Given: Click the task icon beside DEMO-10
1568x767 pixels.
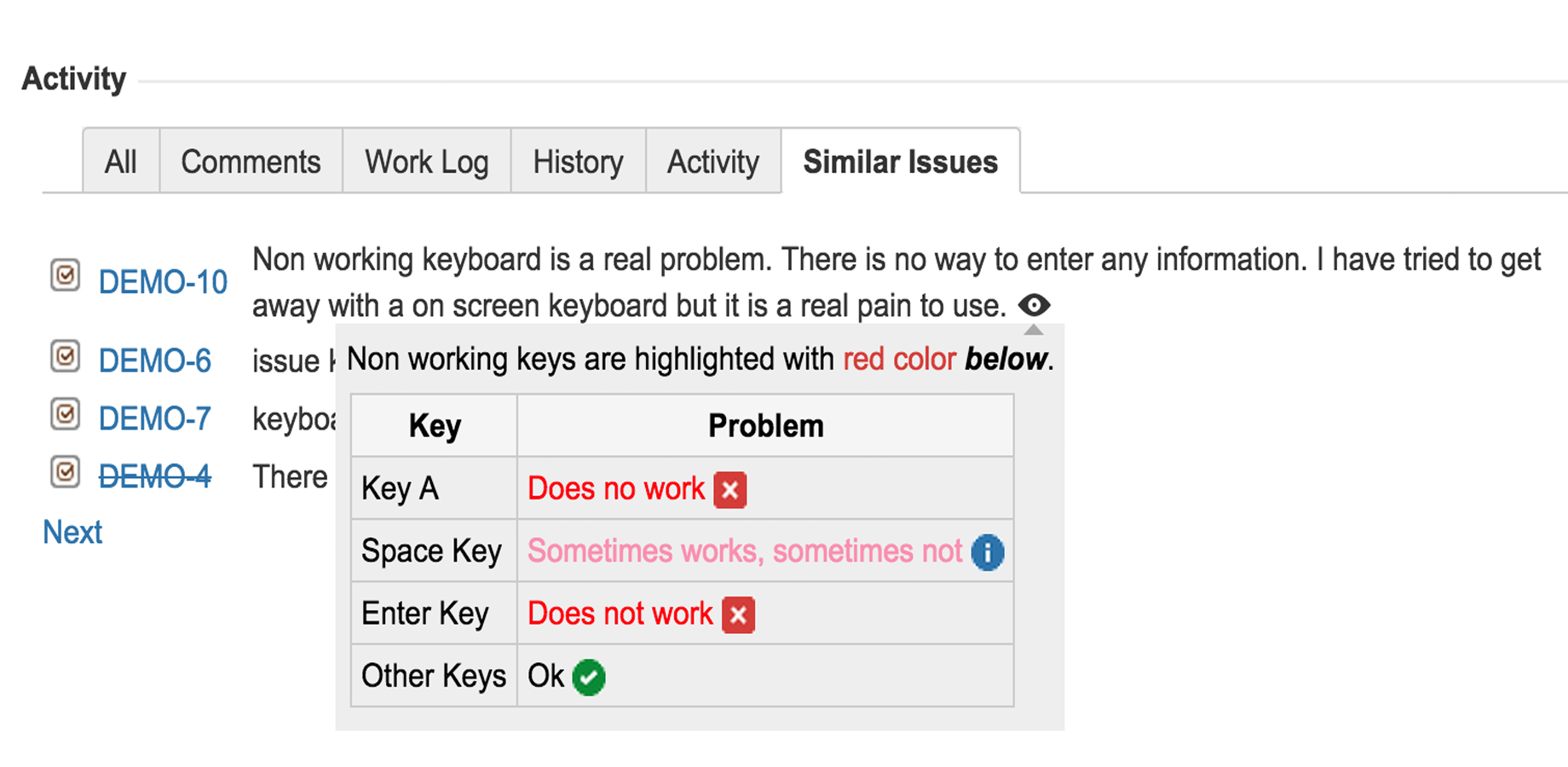Looking at the screenshot, I should (65, 275).
